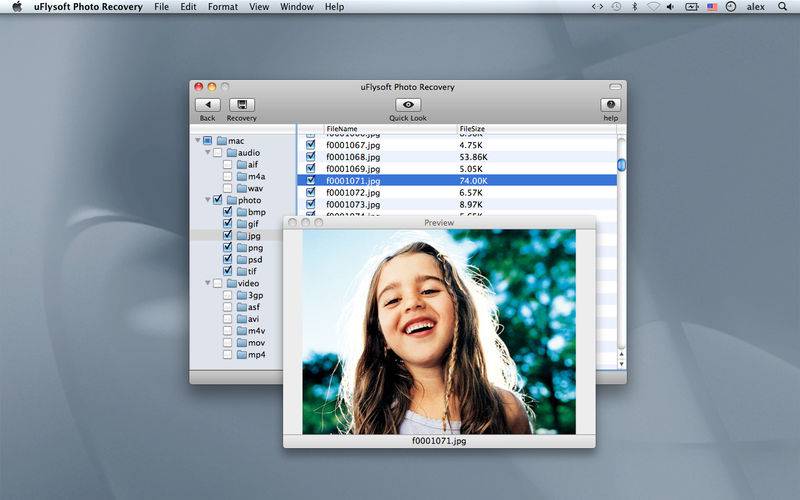Screen dimensions: 800x500
Task: Collapse the photo disclosure triangle
Action: (208, 199)
